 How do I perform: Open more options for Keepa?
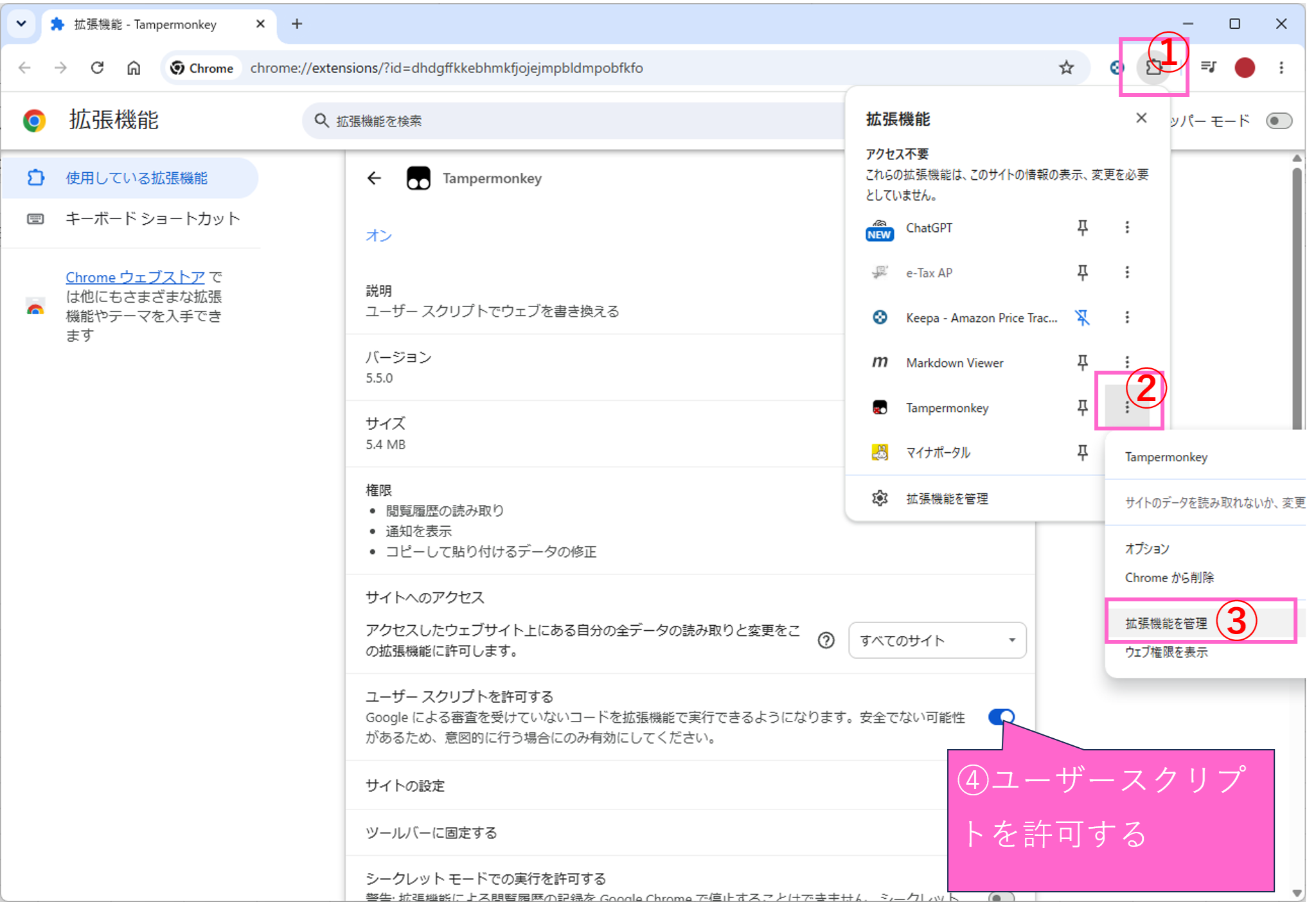click(x=1127, y=317)
